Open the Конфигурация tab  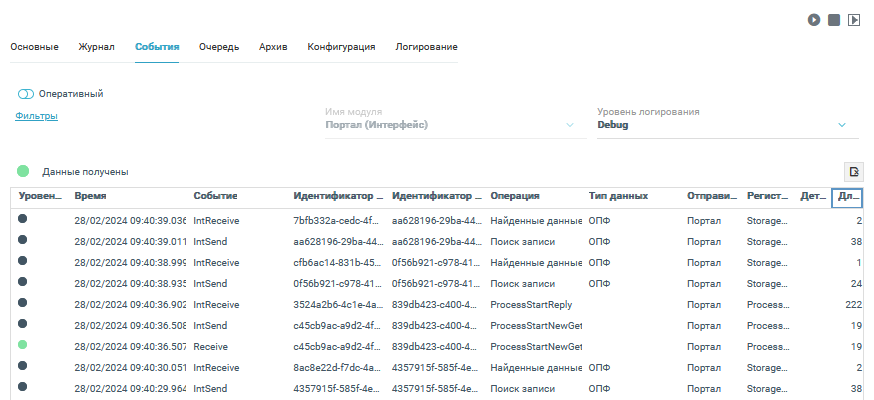pos(341,47)
